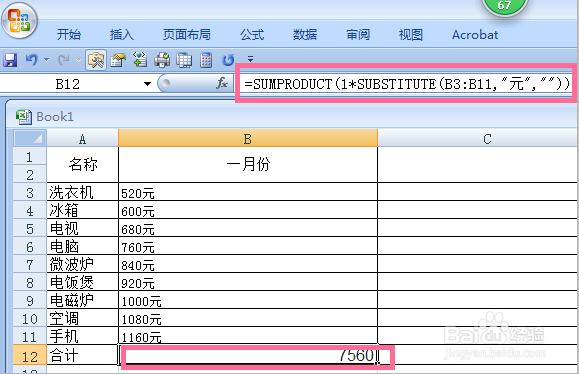
Task: Click the table grid windows icon
Action: point(184,60)
